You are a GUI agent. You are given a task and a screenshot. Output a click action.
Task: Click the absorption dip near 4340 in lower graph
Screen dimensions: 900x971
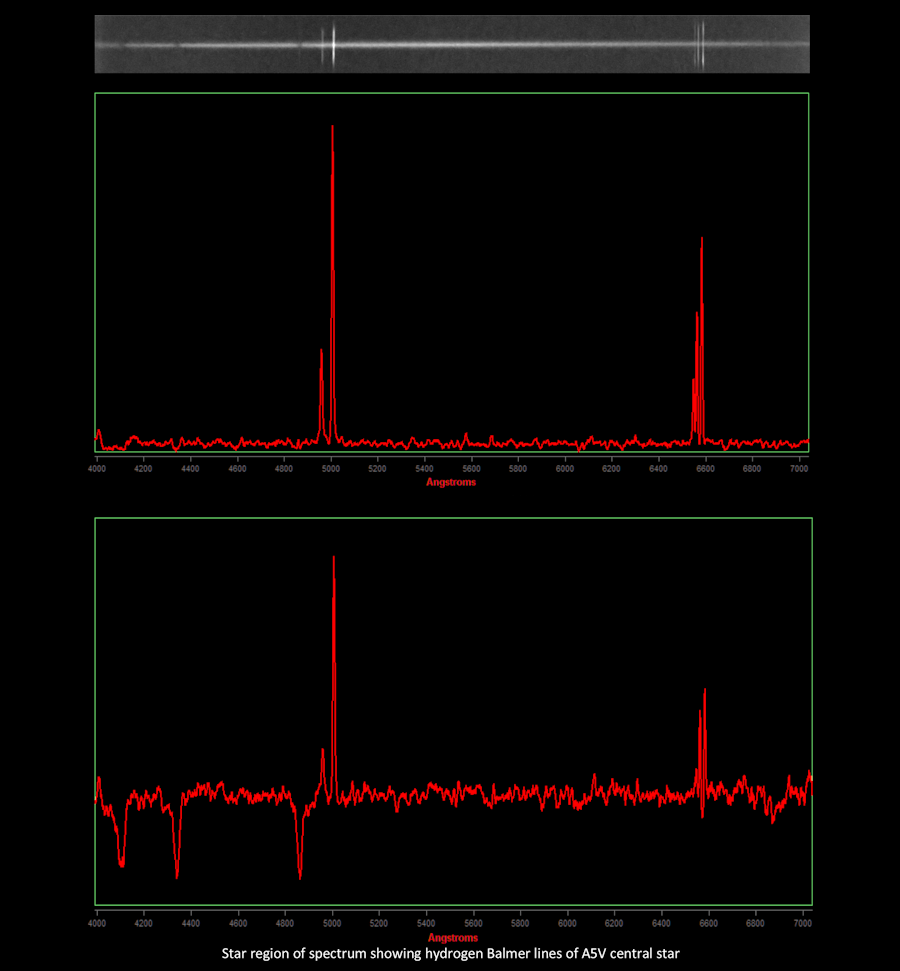tap(177, 874)
